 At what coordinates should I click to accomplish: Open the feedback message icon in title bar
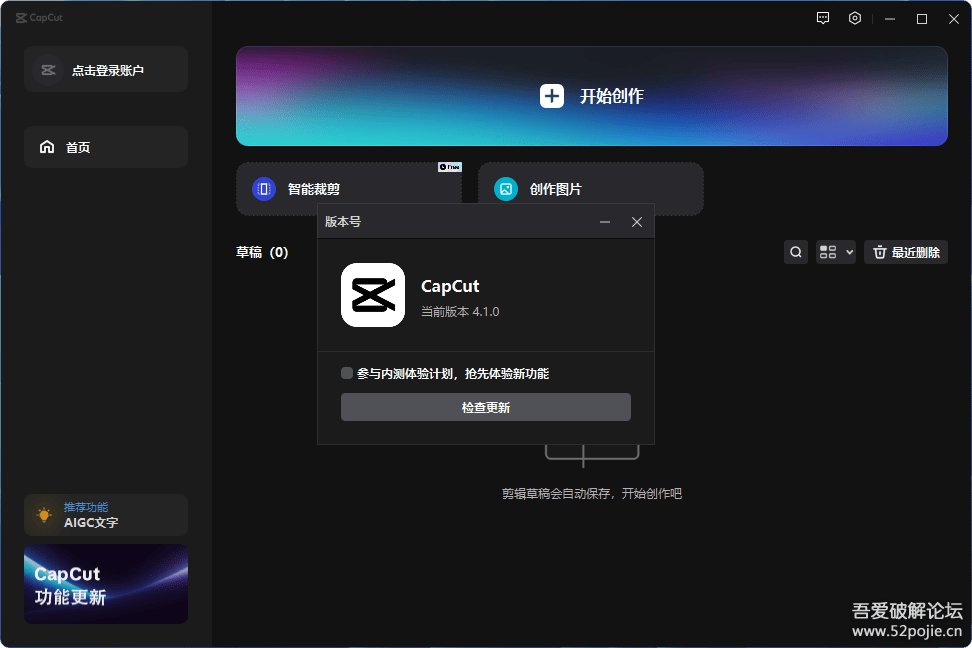pos(823,18)
